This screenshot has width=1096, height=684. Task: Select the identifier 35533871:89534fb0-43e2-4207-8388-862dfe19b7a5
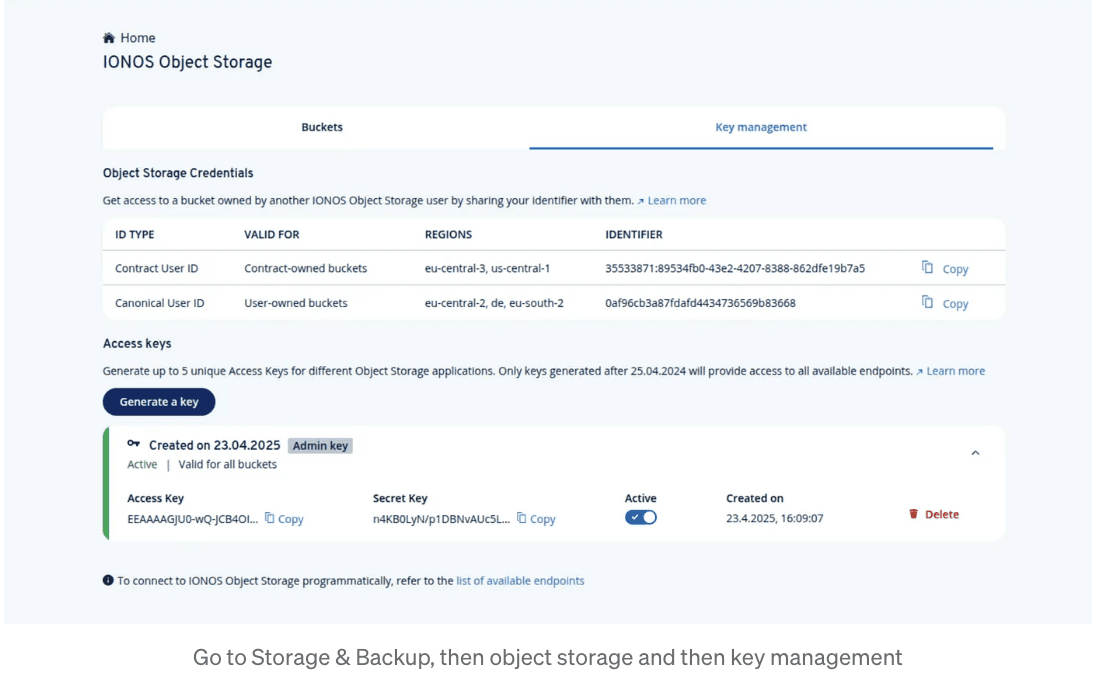735,268
